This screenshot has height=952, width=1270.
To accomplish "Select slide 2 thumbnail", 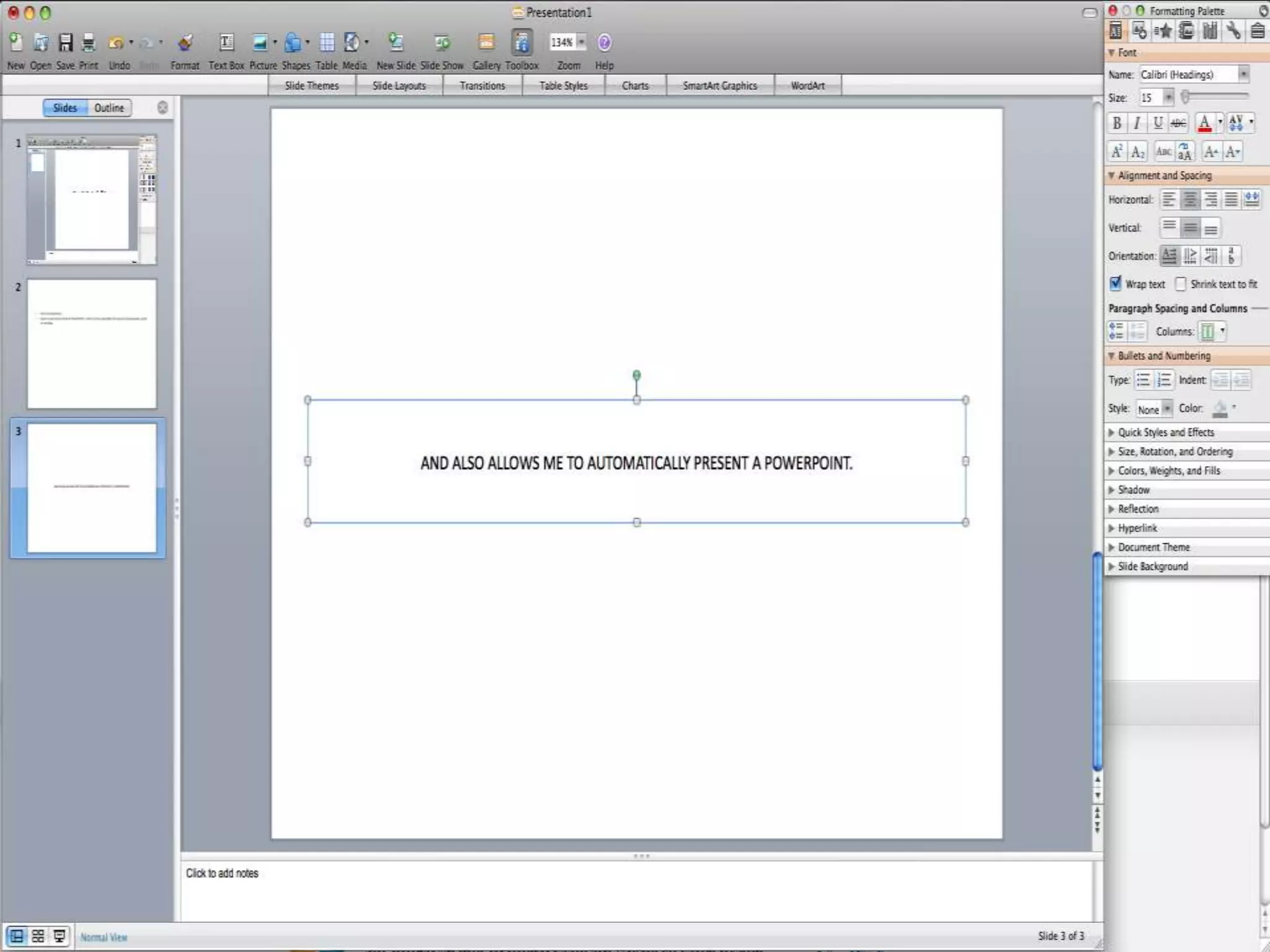I will [92, 344].
